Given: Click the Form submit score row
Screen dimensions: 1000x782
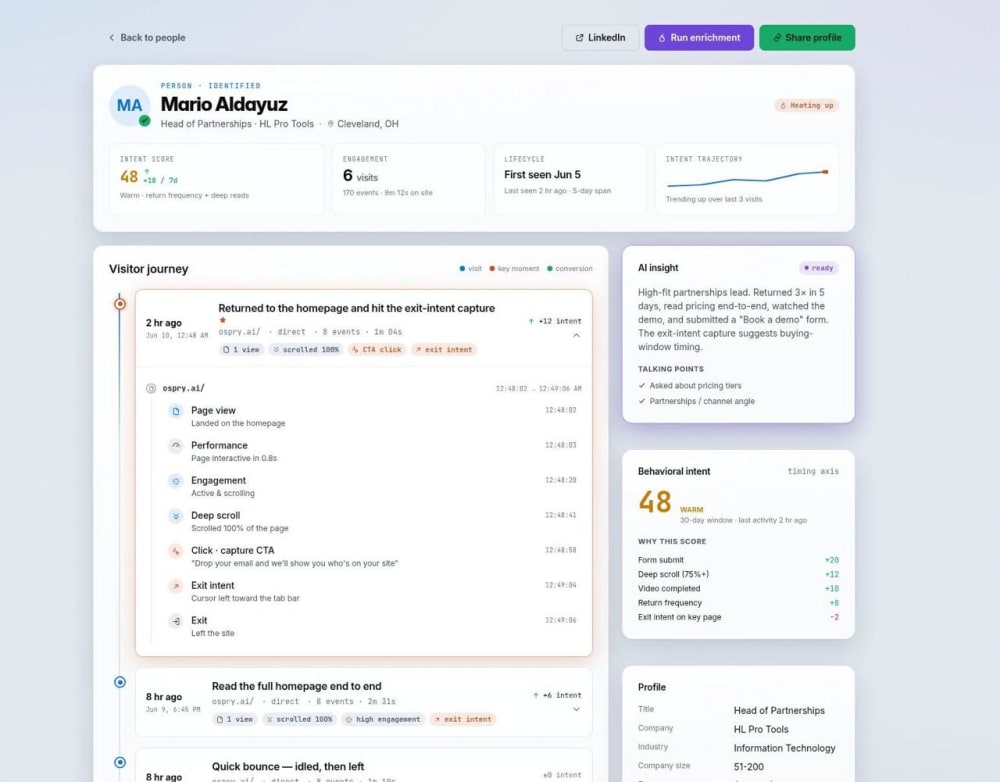Looking at the screenshot, I should [739, 560].
